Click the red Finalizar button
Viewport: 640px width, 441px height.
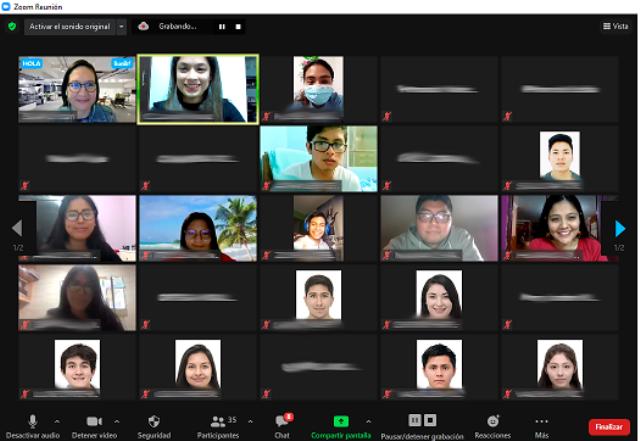tap(609, 426)
